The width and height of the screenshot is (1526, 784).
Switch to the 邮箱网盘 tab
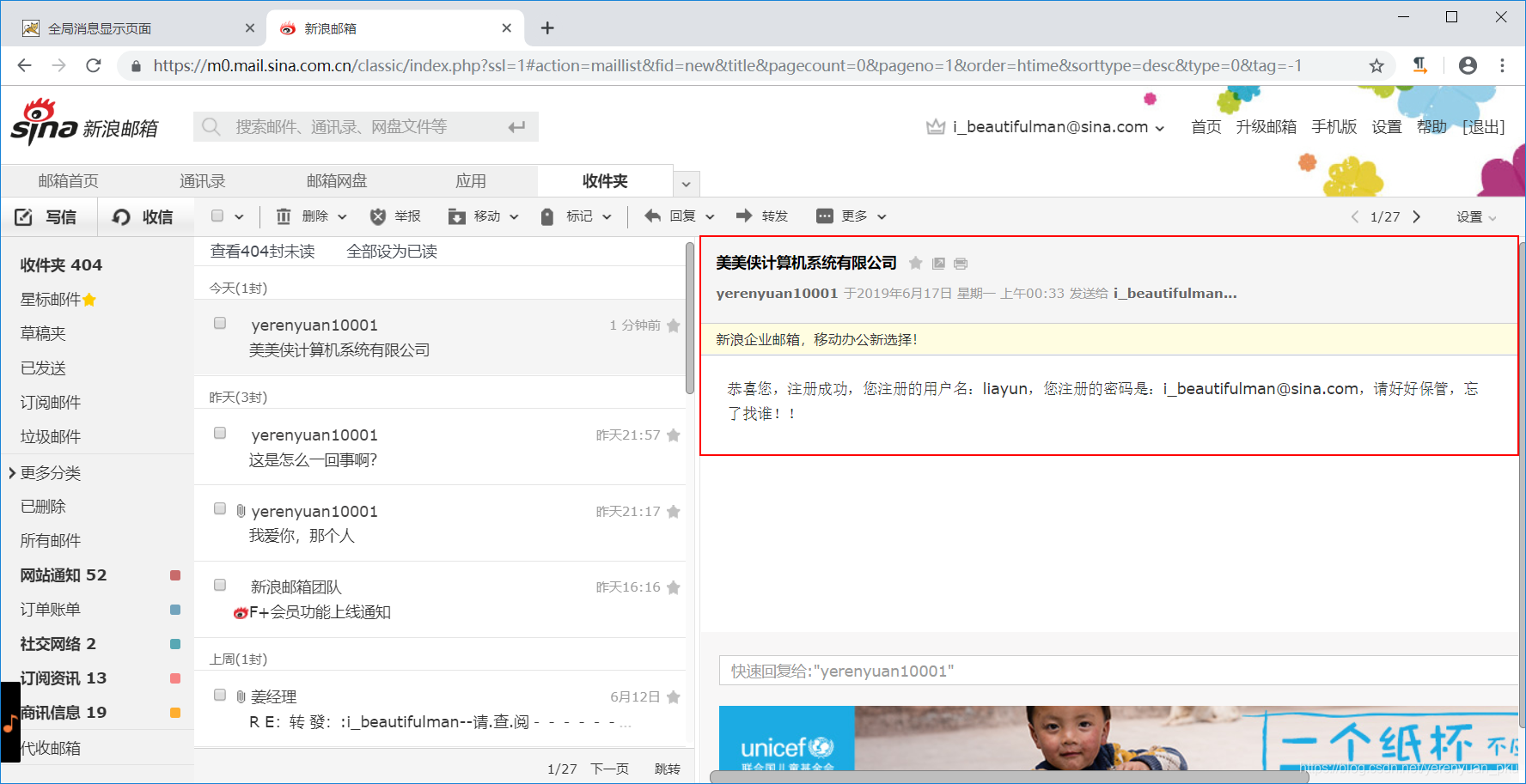[337, 181]
